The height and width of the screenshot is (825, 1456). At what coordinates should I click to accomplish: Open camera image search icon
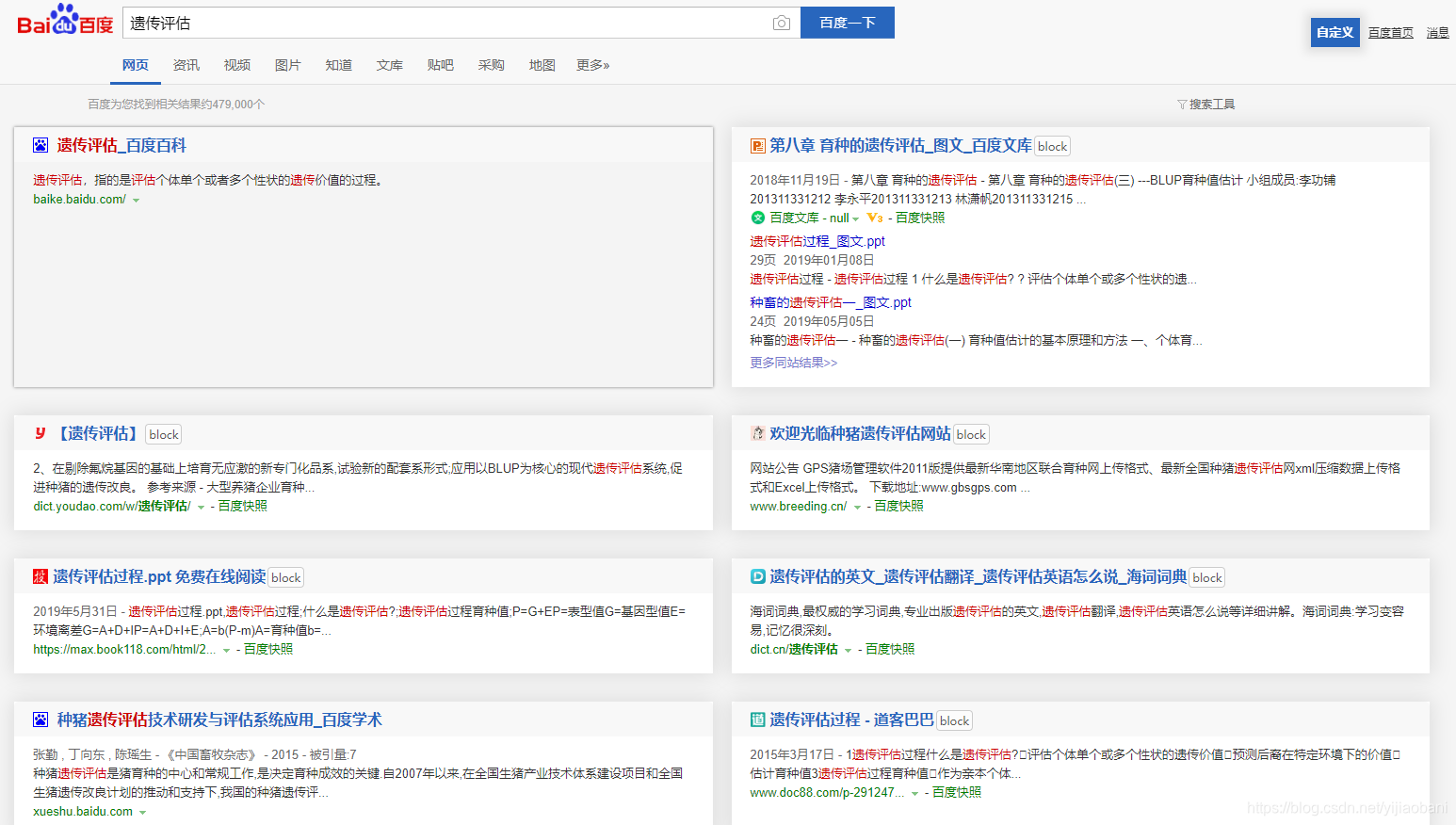[782, 23]
